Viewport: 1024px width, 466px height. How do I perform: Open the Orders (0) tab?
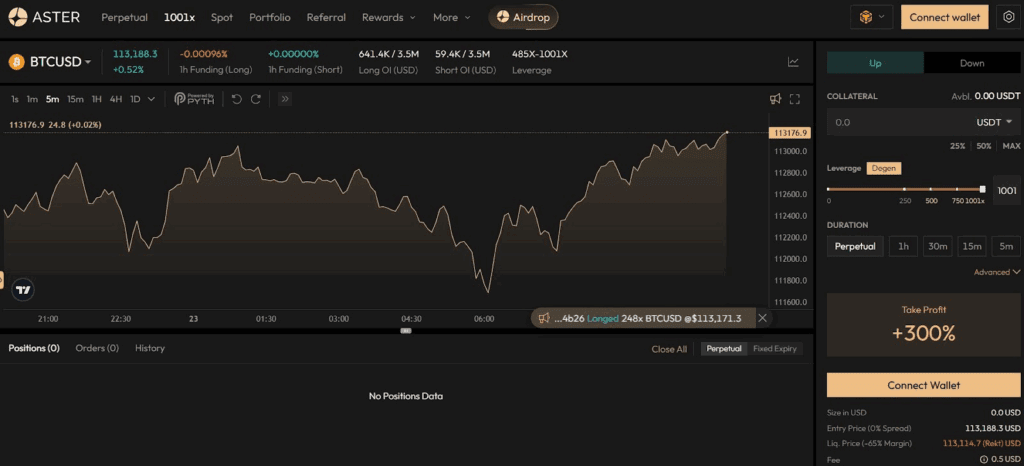97,348
